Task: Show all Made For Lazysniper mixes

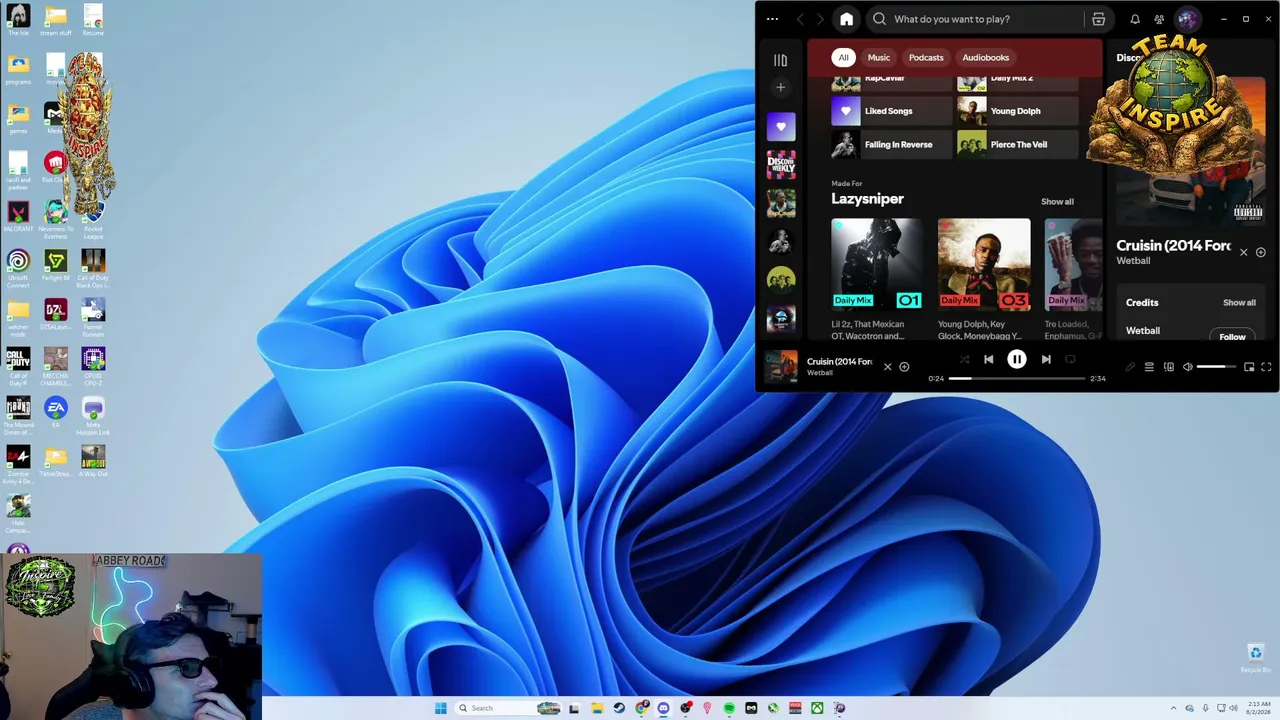Action: 1057,202
